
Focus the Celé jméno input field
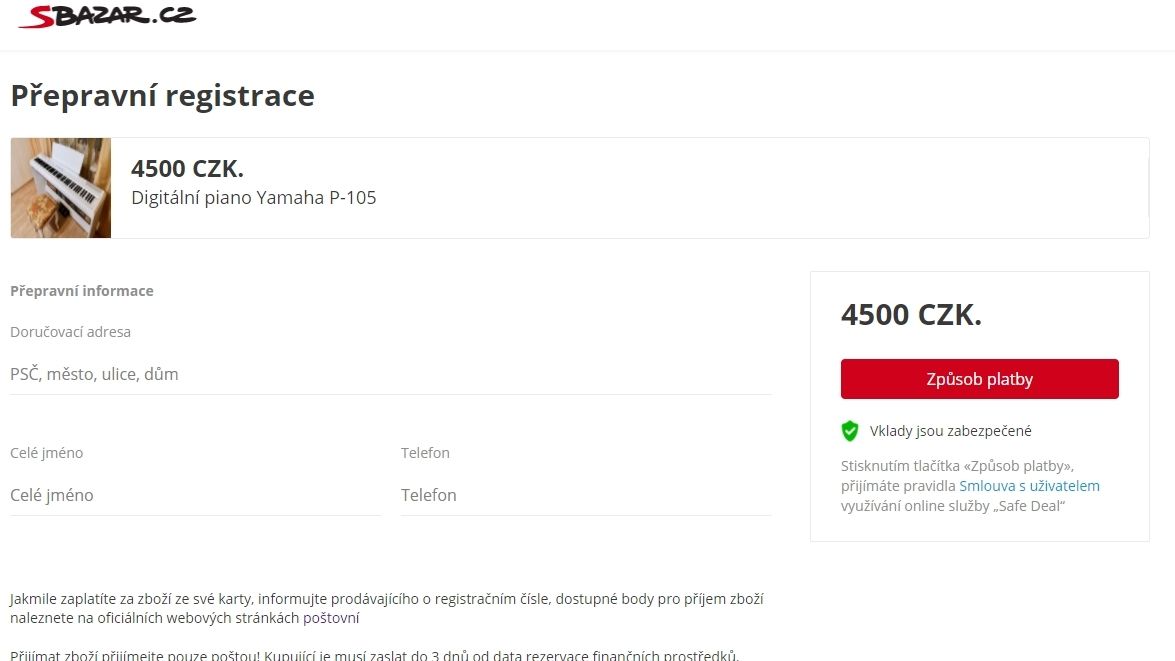(x=195, y=495)
